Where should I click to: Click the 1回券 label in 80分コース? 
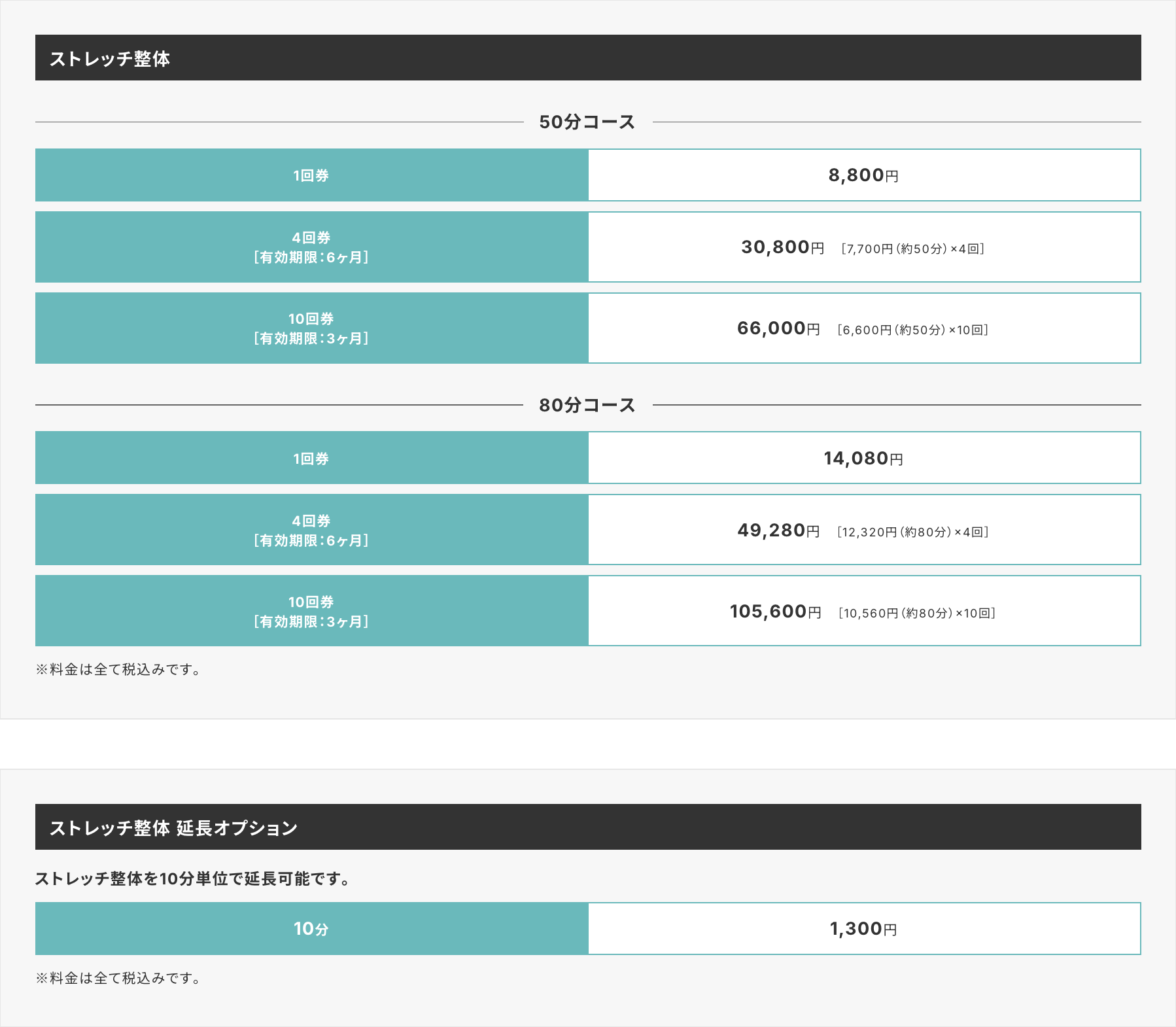(311, 459)
